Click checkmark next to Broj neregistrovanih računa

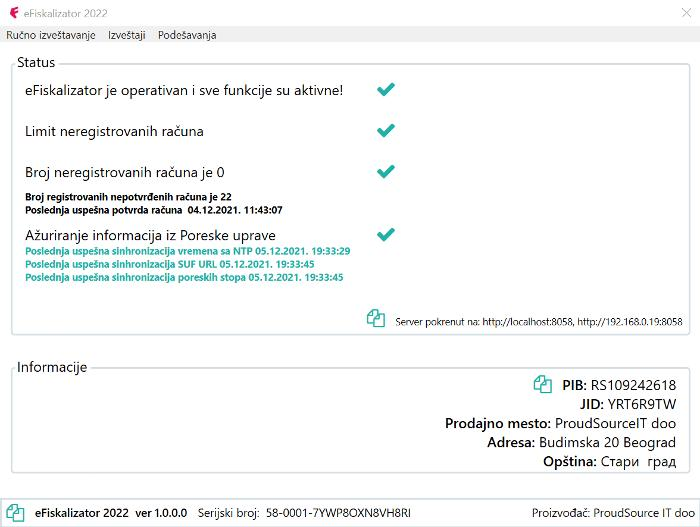(x=386, y=171)
